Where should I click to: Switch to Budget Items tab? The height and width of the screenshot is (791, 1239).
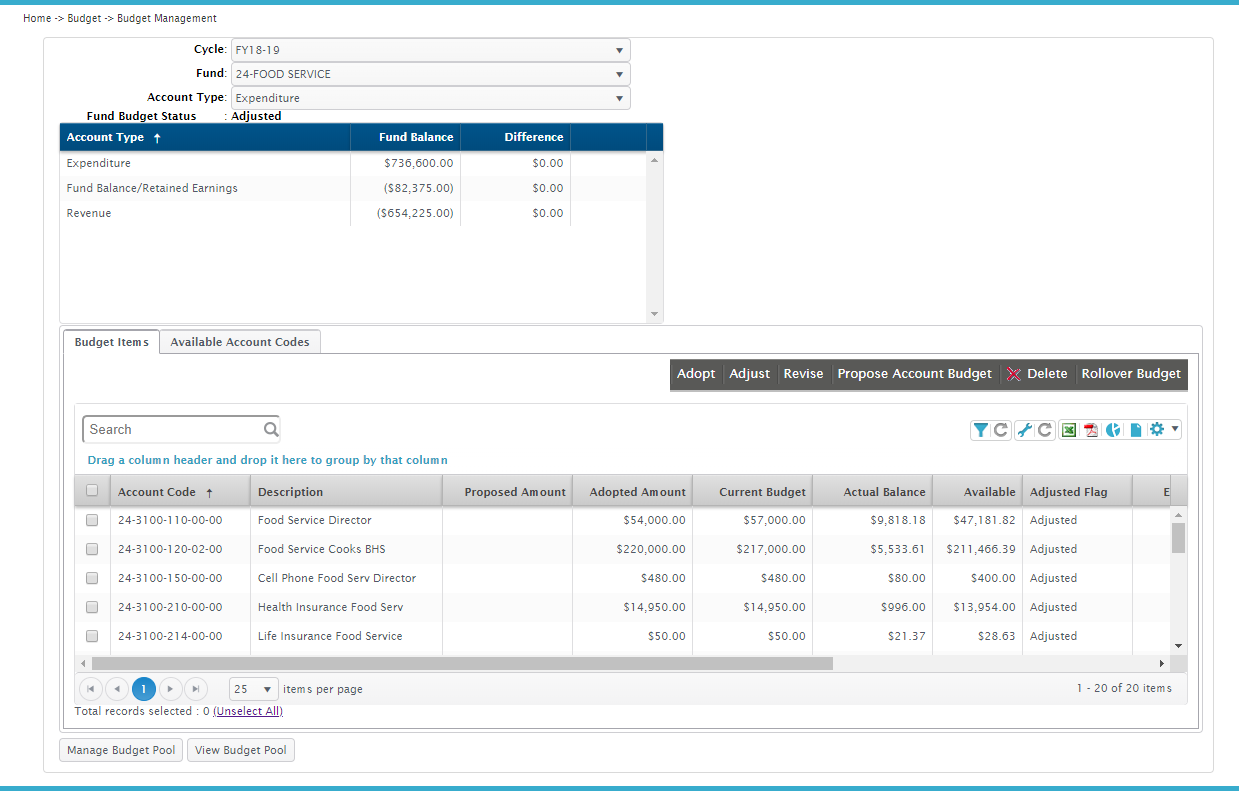111,342
